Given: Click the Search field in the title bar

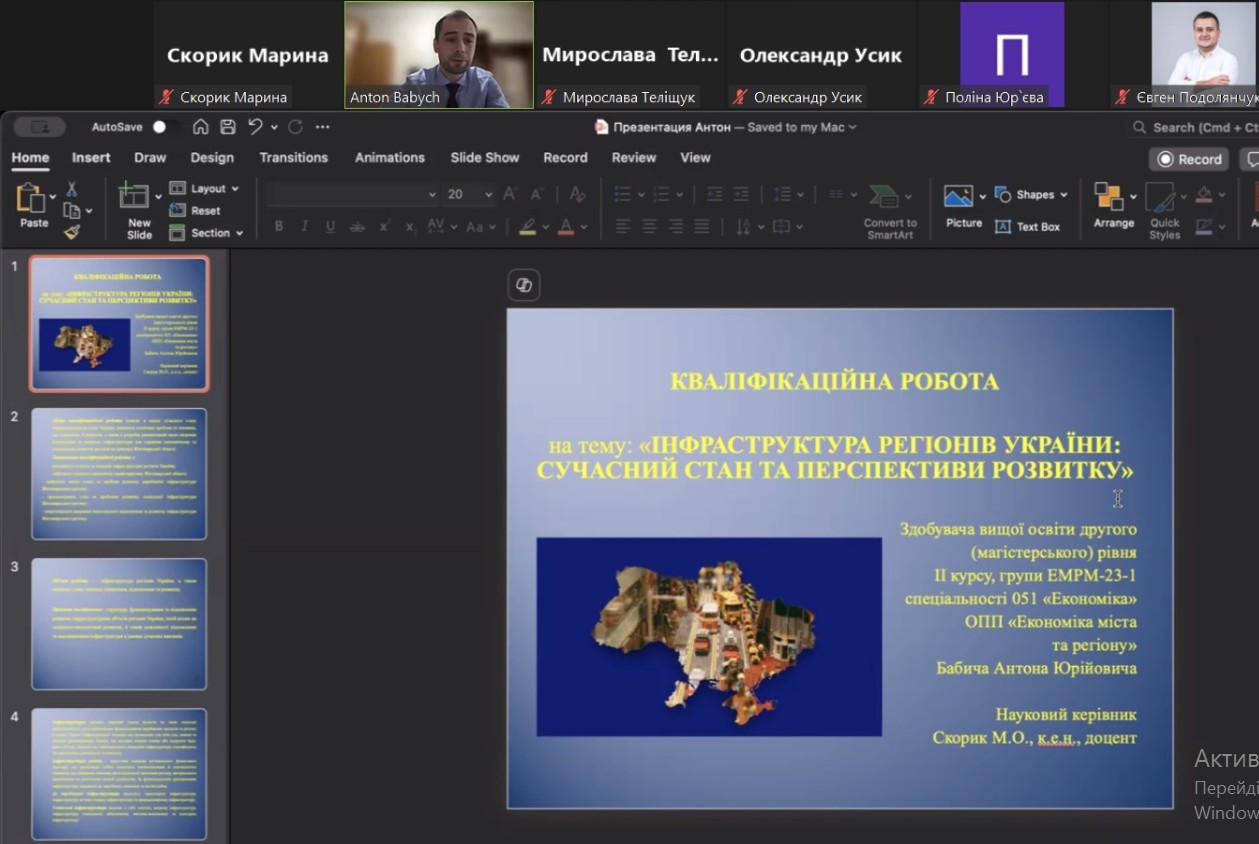Looking at the screenshot, I should click(1196, 127).
